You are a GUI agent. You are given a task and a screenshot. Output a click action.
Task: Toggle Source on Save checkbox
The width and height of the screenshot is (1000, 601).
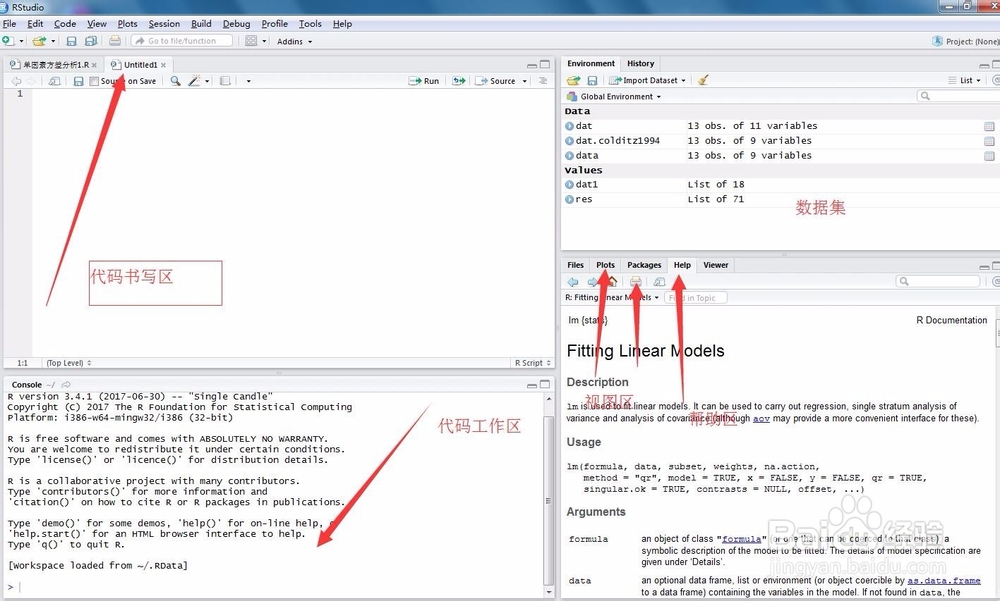pos(94,81)
